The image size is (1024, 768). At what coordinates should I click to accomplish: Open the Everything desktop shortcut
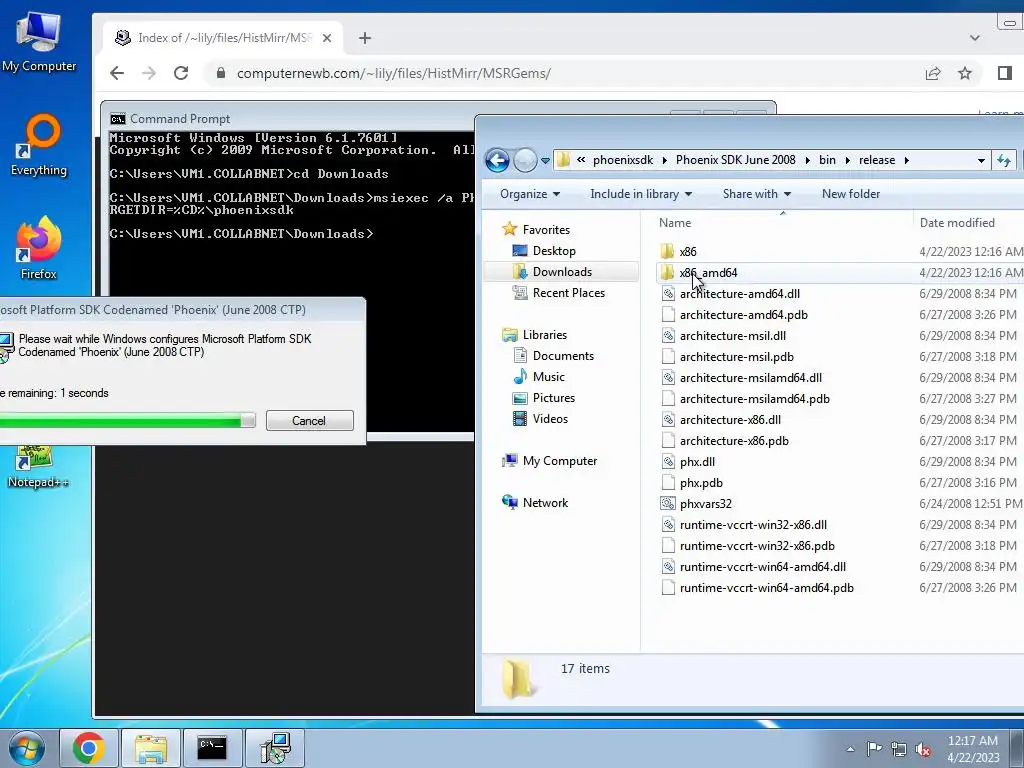[x=39, y=145]
